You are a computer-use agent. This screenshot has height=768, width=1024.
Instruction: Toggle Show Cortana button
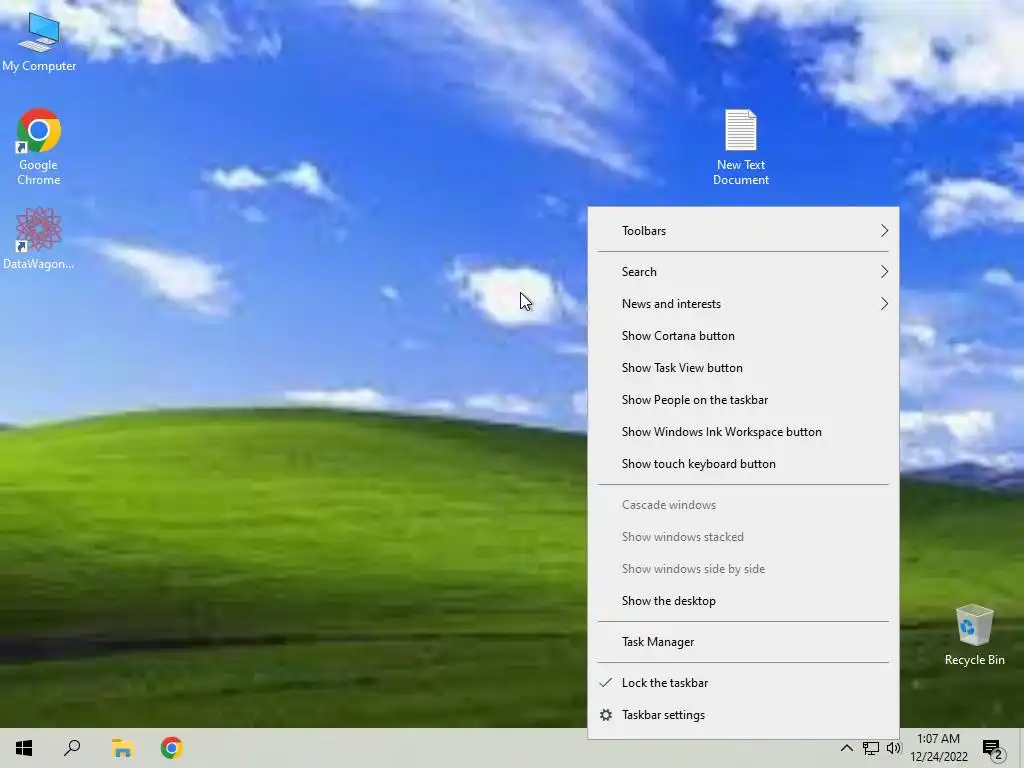click(x=743, y=336)
